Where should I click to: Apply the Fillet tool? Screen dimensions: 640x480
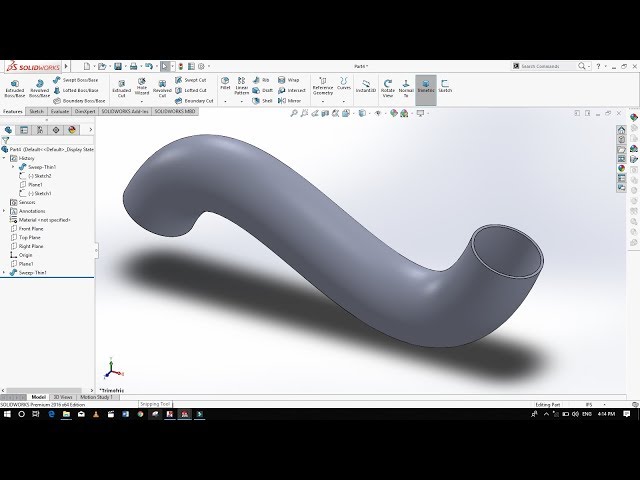point(225,83)
